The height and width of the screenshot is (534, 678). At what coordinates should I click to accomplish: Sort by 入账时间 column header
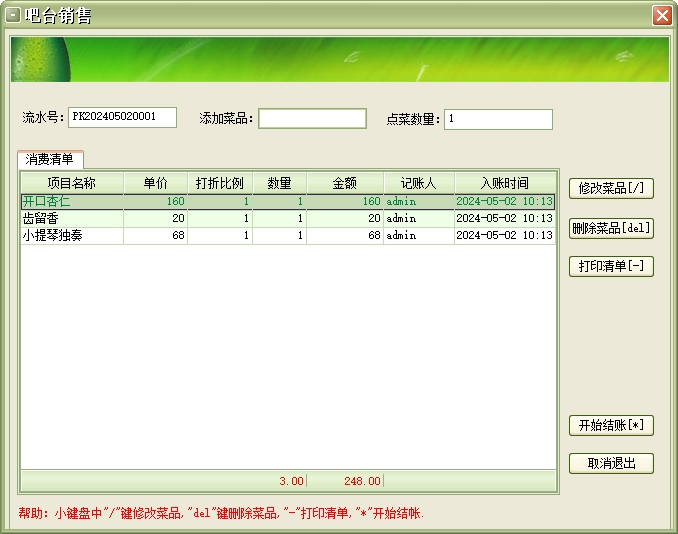click(x=504, y=183)
